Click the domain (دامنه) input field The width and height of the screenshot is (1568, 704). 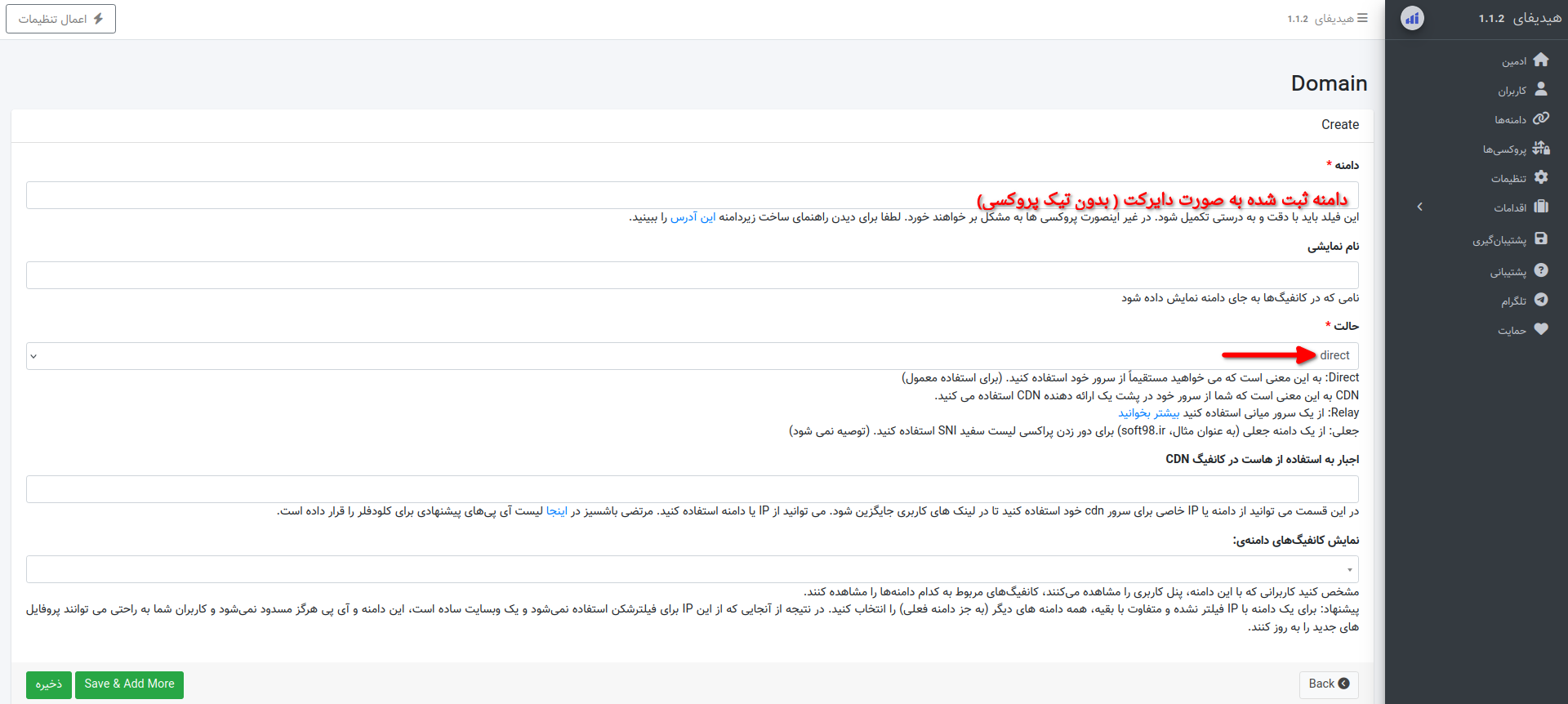[x=693, y=195]
